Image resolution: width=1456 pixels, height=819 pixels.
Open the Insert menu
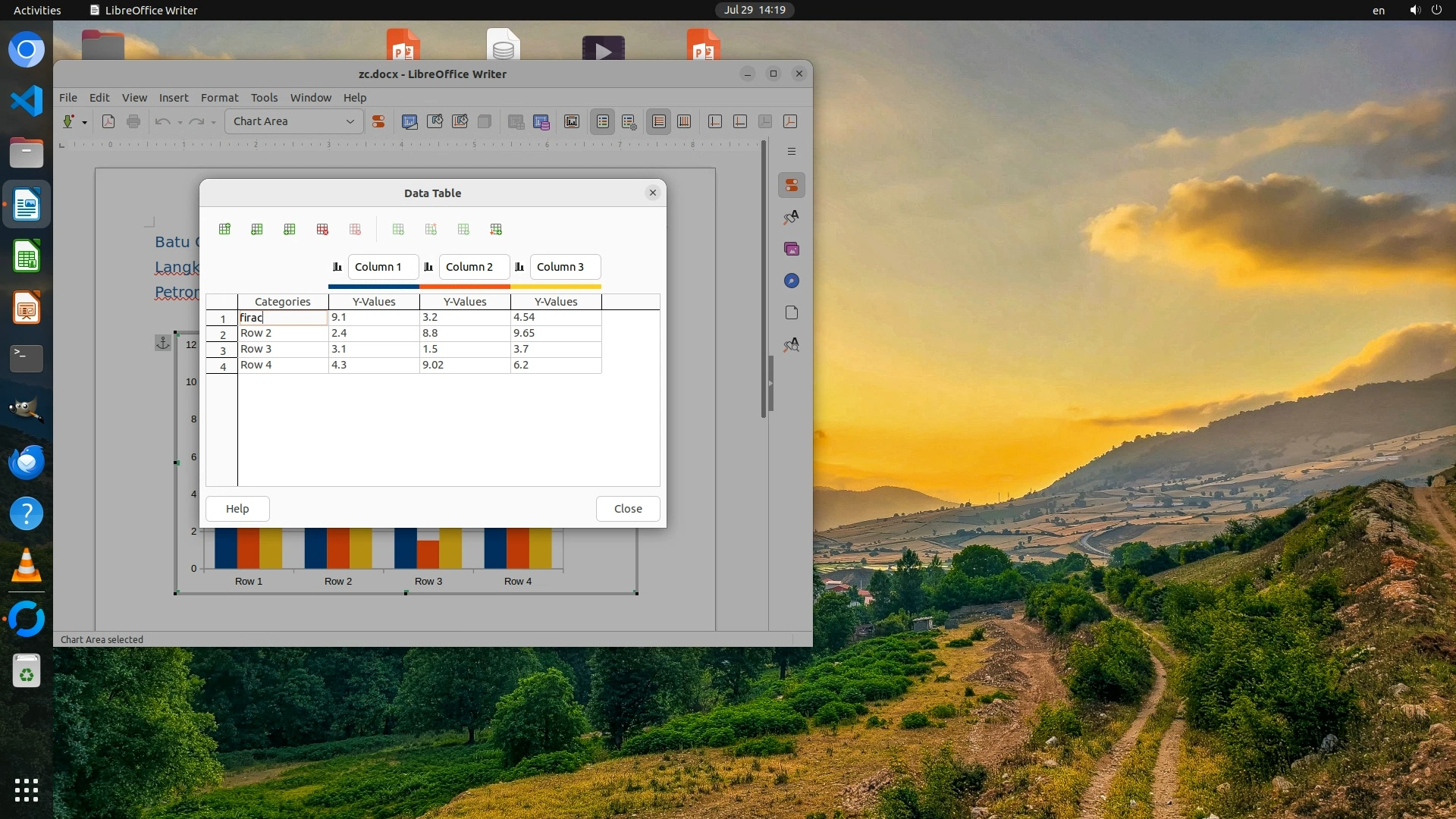(x=173, y=97)
